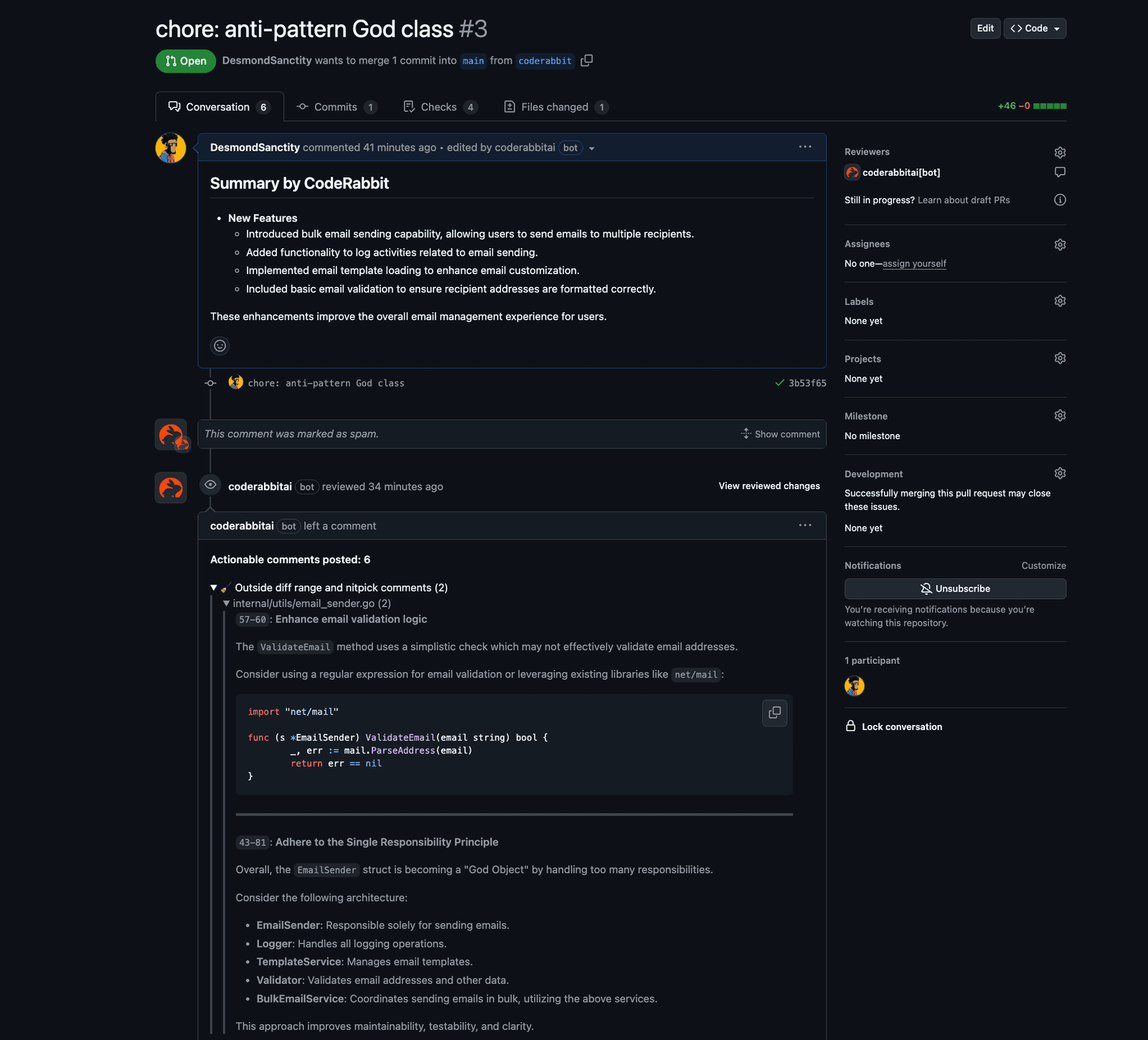Viewport: 1148px width, 1040px height.
Task: Click View reviewed changes
Action: click(x=769, y=486)
